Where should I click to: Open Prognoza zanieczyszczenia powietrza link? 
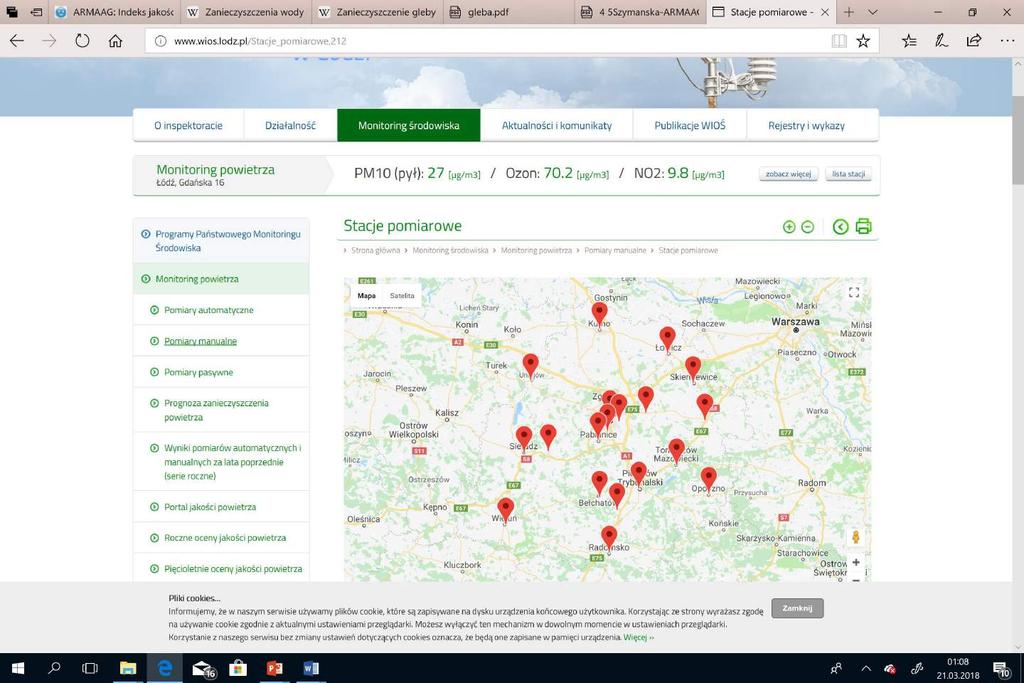pyautogui.click(x=216, y=410)
